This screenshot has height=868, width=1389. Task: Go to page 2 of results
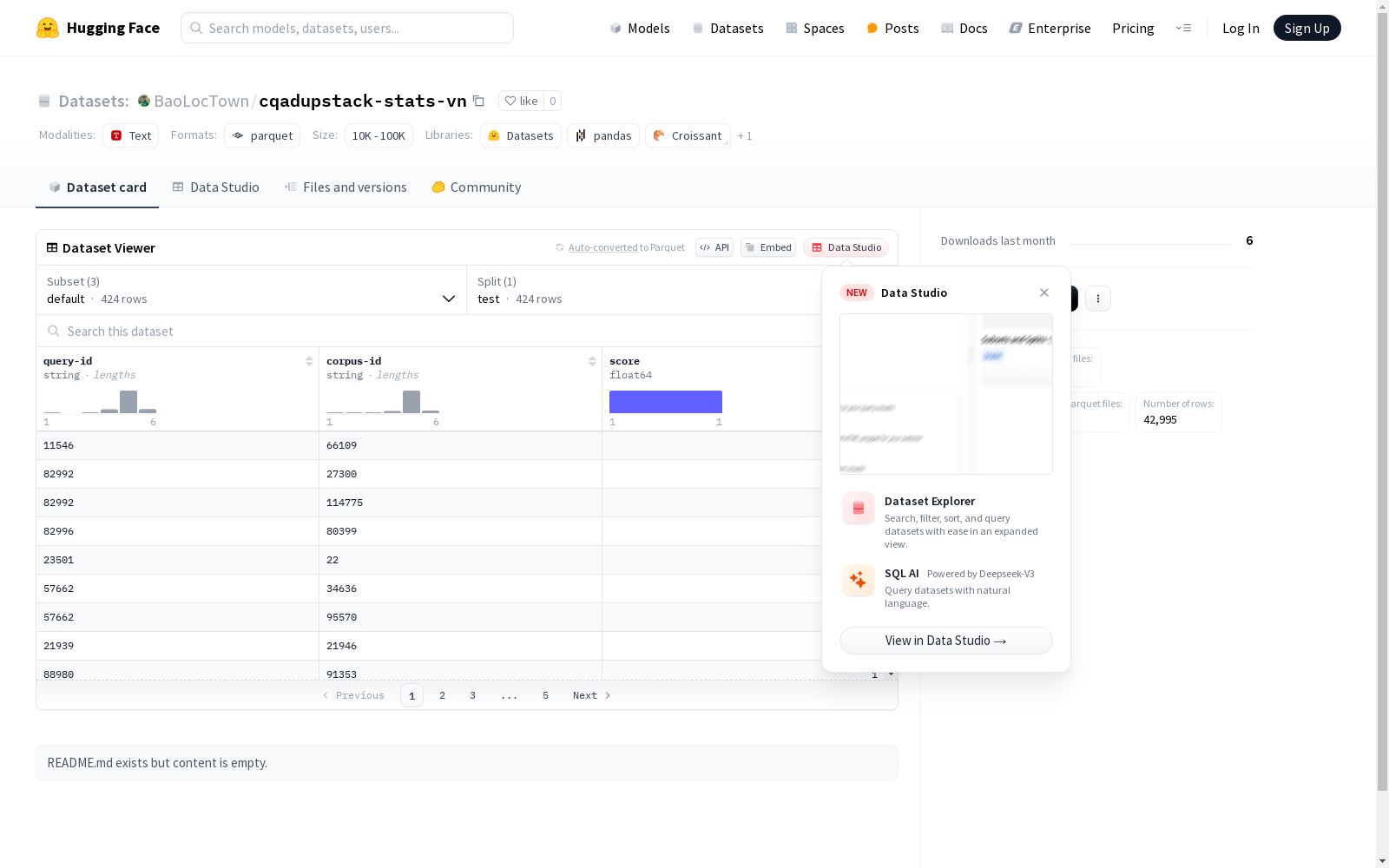click(442, 695)
